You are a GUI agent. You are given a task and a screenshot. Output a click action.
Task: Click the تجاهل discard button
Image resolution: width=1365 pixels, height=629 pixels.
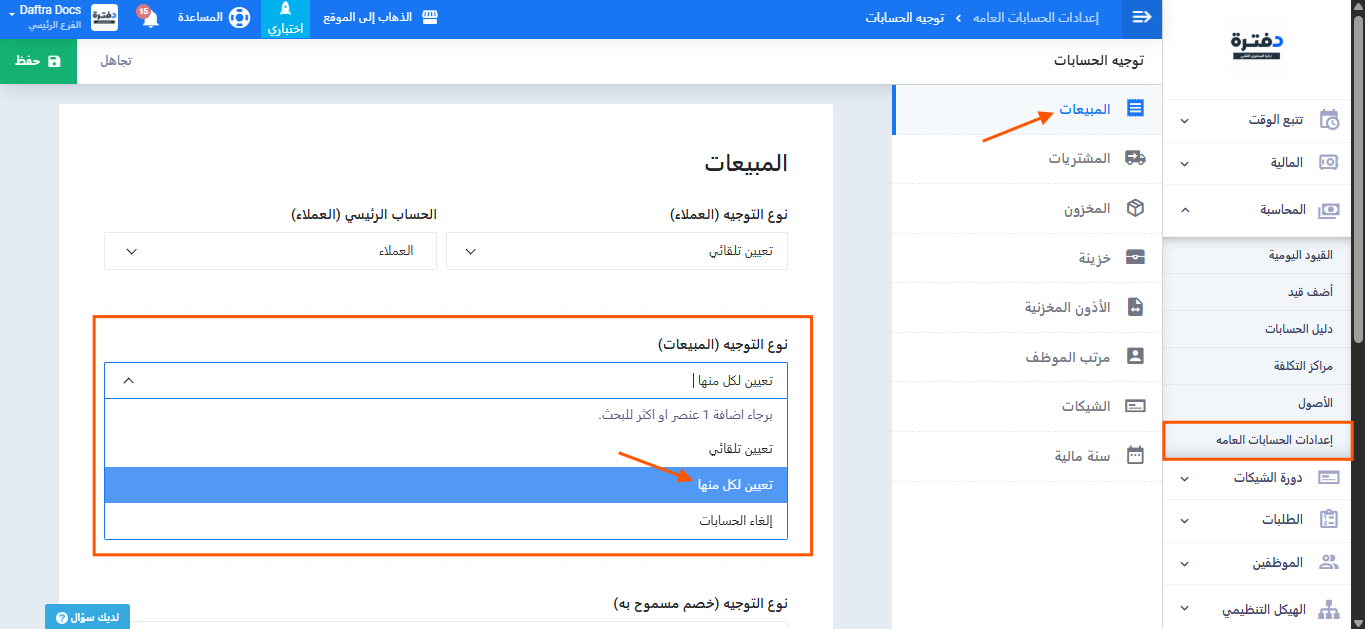(116, 61)
